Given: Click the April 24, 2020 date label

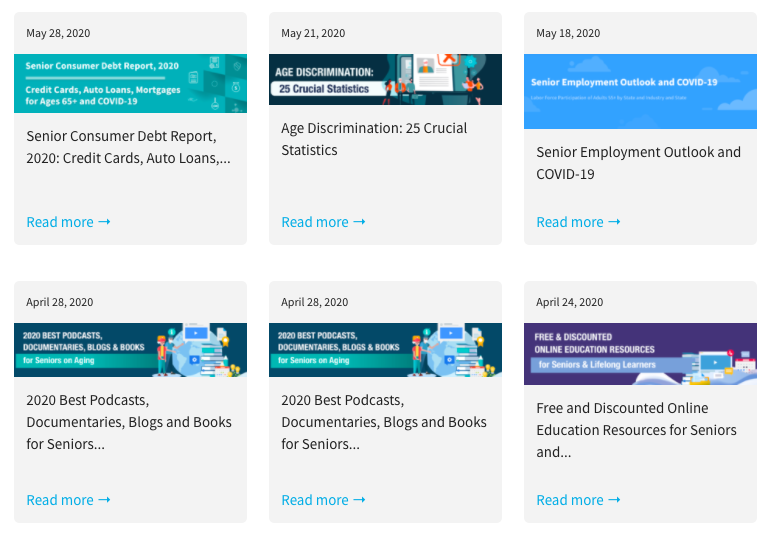Looking at the screenshot, I should tap(569, 302).
